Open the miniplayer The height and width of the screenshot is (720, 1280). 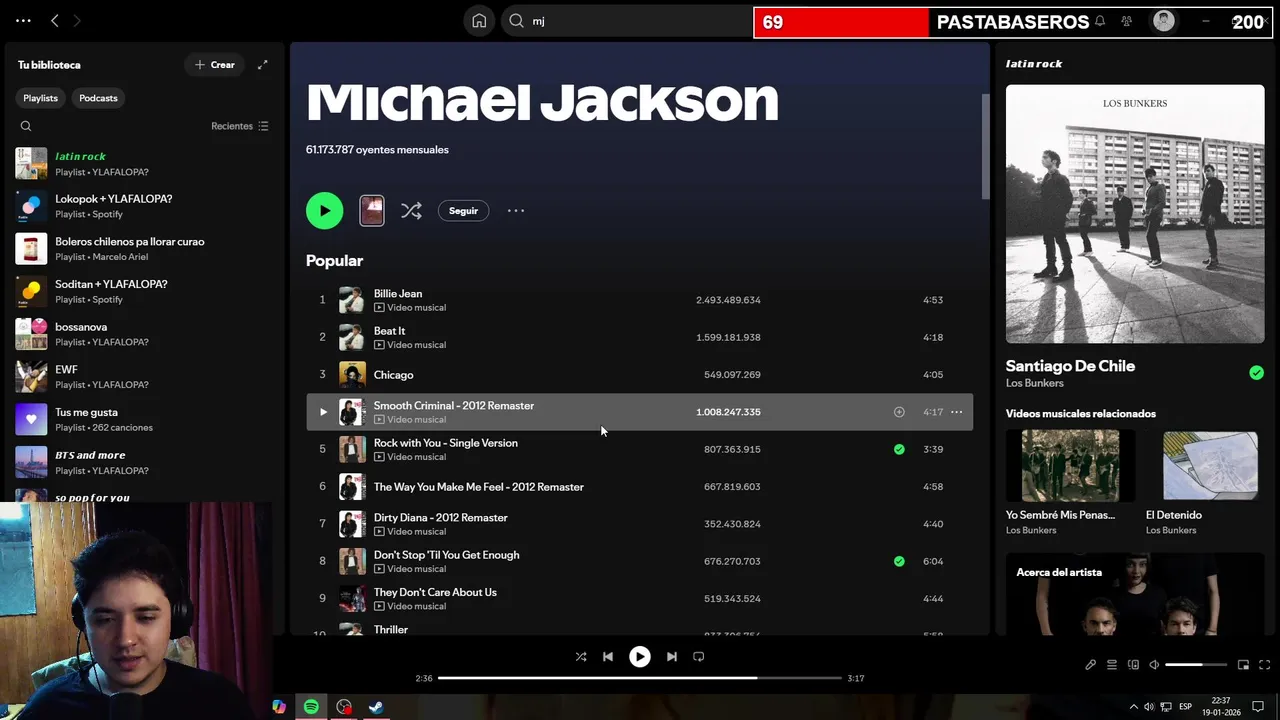[x=1244, y=665]
